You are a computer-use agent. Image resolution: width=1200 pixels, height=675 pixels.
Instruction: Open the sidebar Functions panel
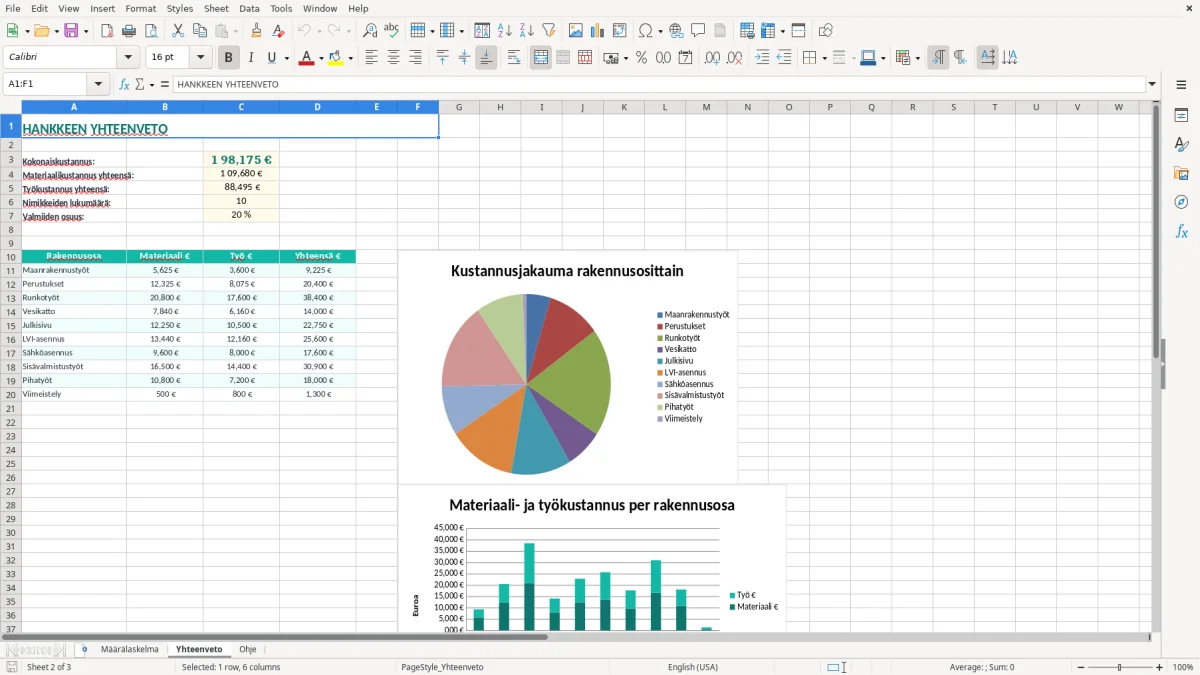point(1181,231)
